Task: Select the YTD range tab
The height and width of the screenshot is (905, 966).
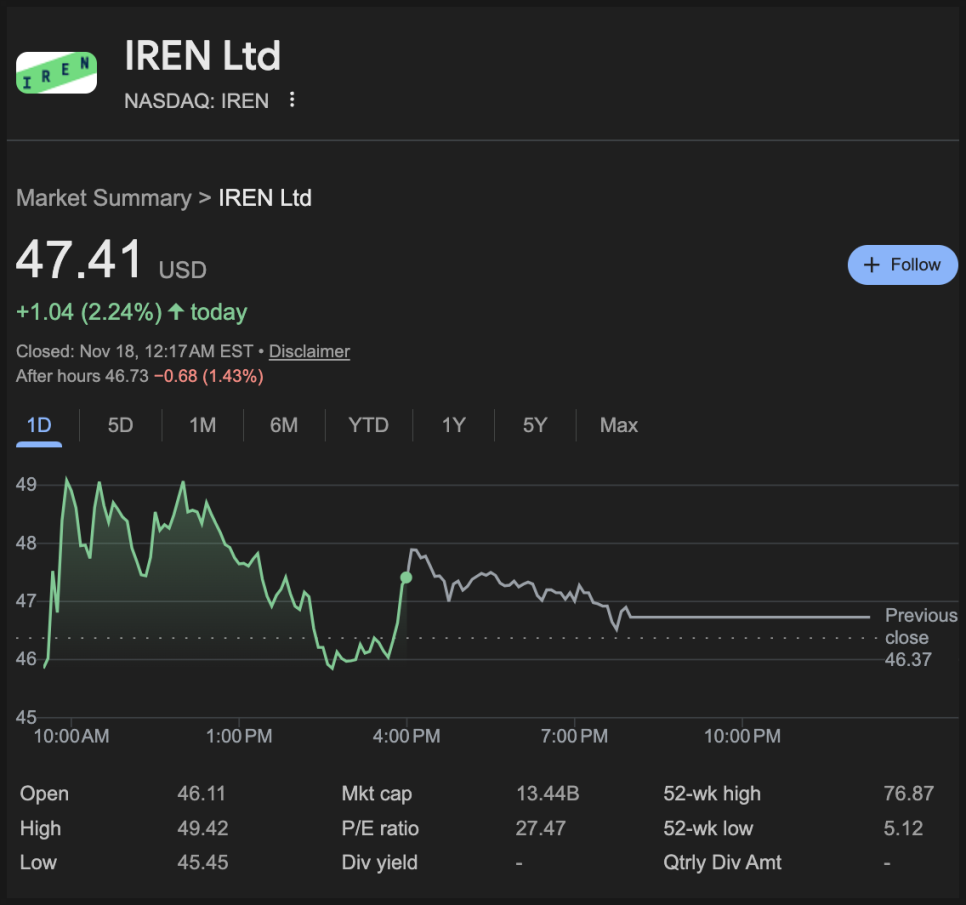Action: 368,425
